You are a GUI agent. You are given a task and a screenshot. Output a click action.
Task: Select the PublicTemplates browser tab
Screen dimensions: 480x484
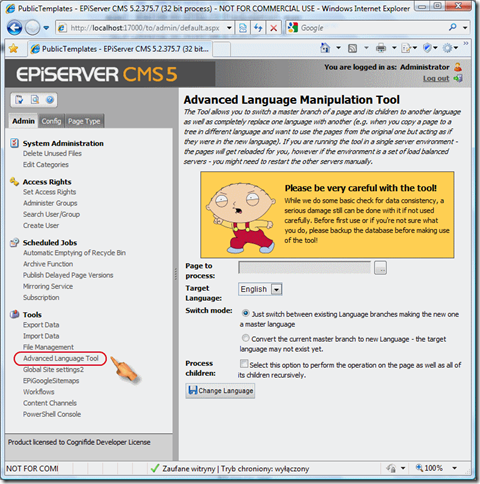pos(120,49)
